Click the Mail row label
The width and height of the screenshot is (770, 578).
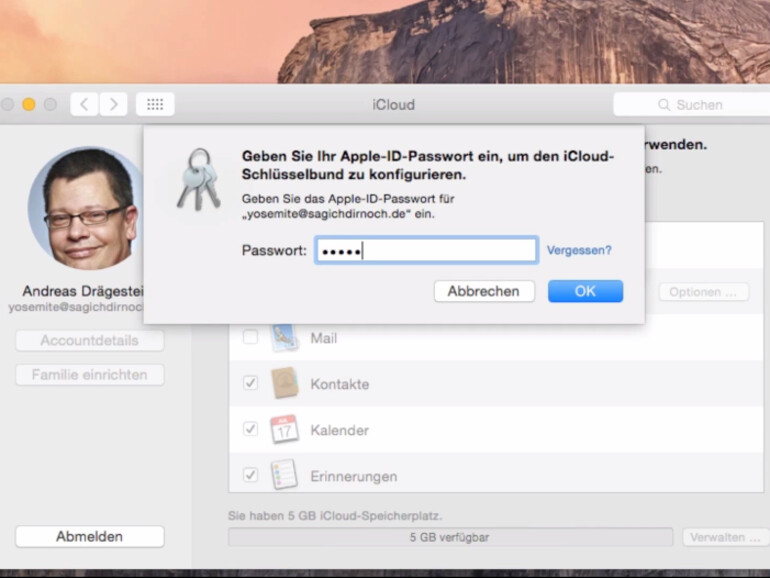tap(324, 338)
